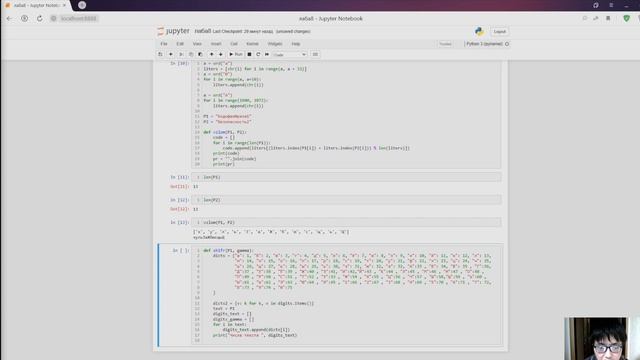Click the Trusted notebook indicator
The image size is (640, 360).
[x=445, y=44]
